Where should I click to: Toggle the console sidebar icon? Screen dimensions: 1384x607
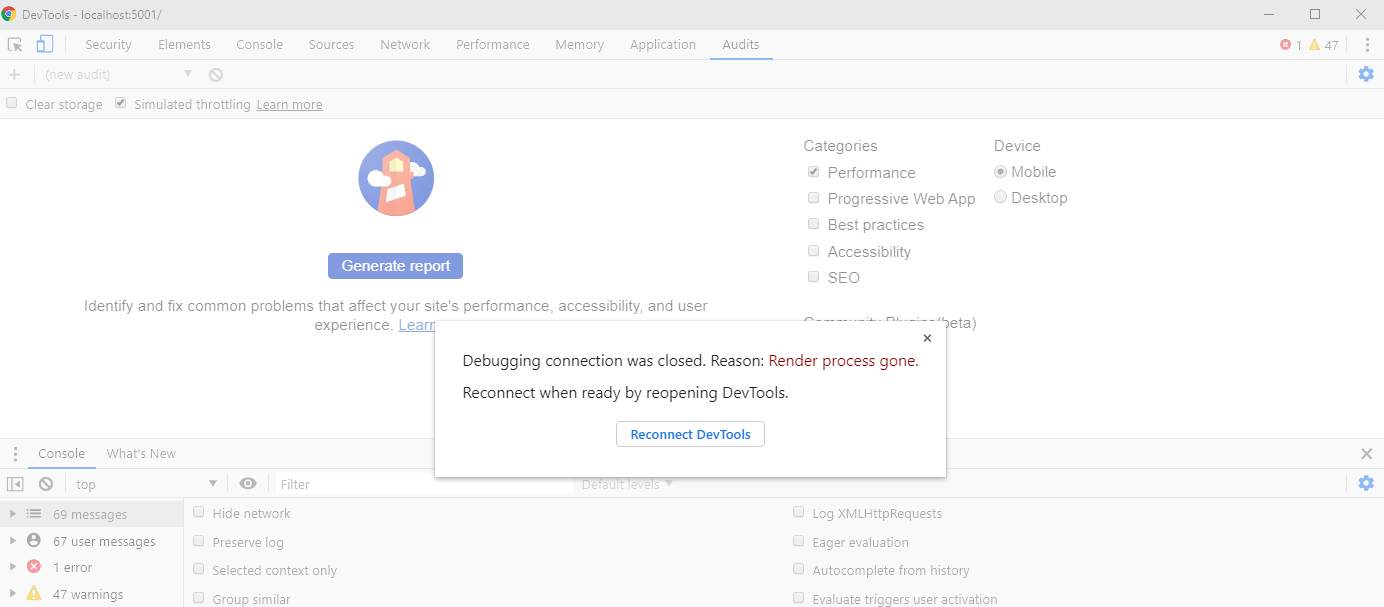tap(15, 484)
